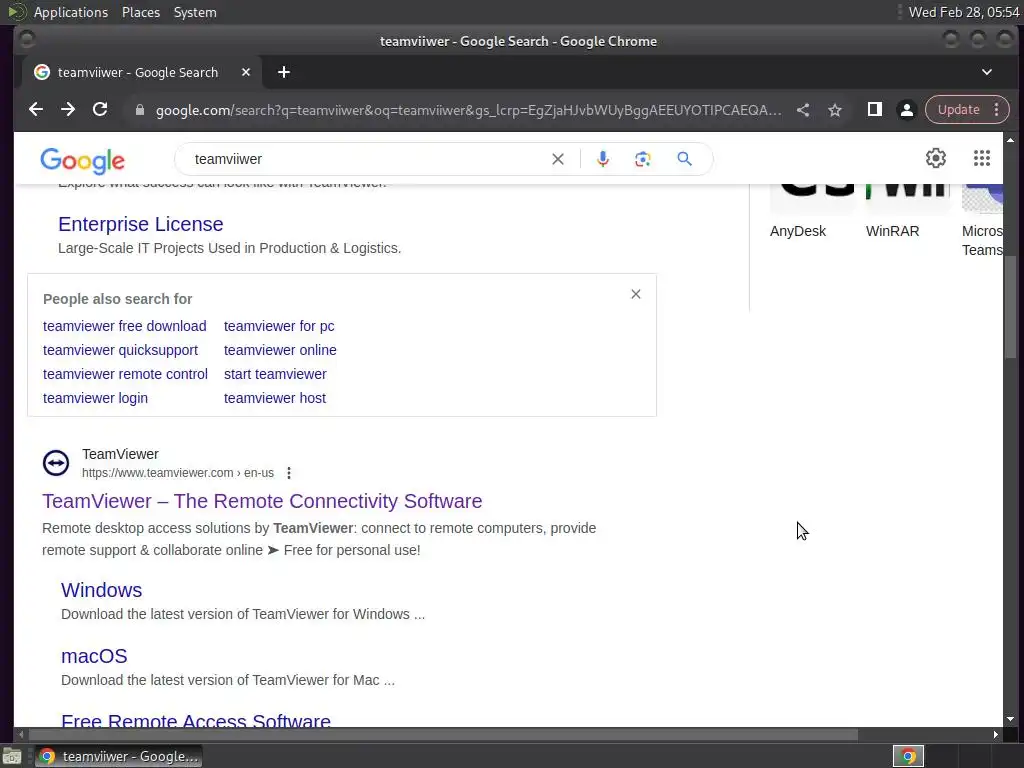The image size is (1024, 768).
Task: Search for teamviewer remote control
Action: click(125, 374)
